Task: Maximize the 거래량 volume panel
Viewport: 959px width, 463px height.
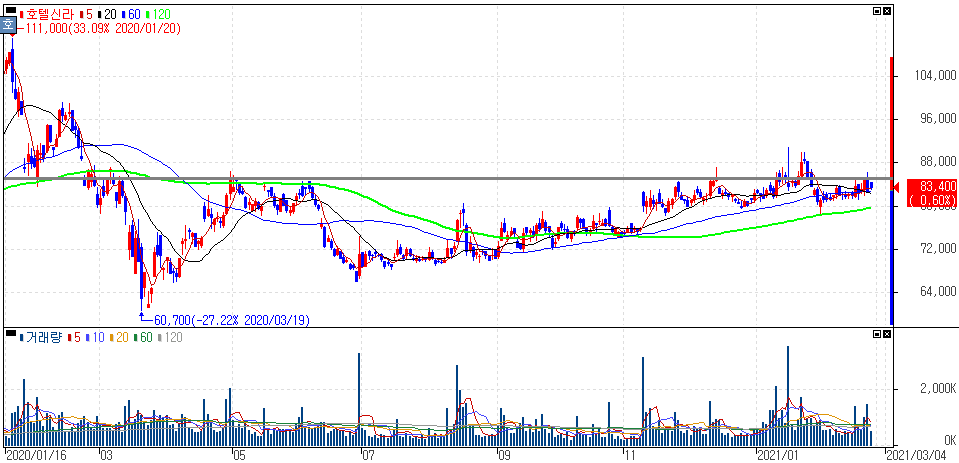Action: click(x=877, y=334)
